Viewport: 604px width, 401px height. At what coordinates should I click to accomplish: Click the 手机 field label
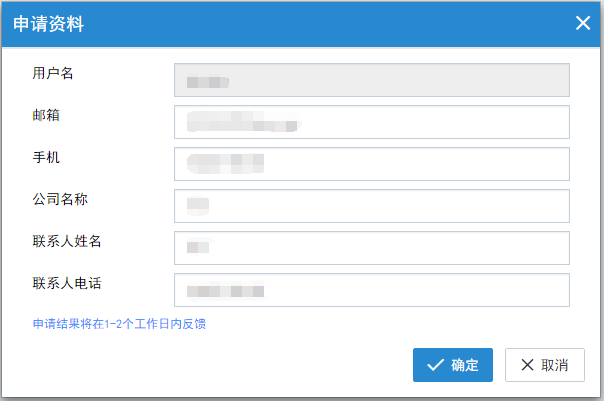[46, 157]
